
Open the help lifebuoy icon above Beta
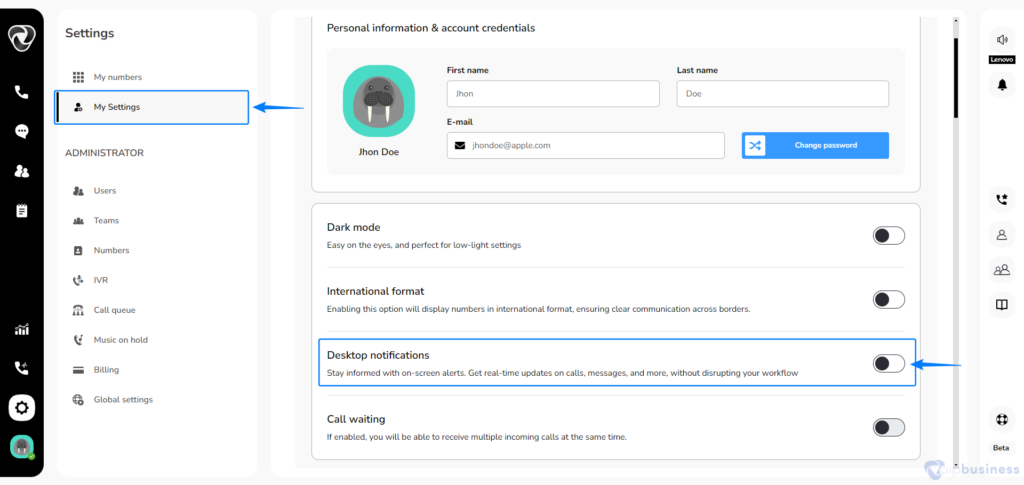point(1002,419)
